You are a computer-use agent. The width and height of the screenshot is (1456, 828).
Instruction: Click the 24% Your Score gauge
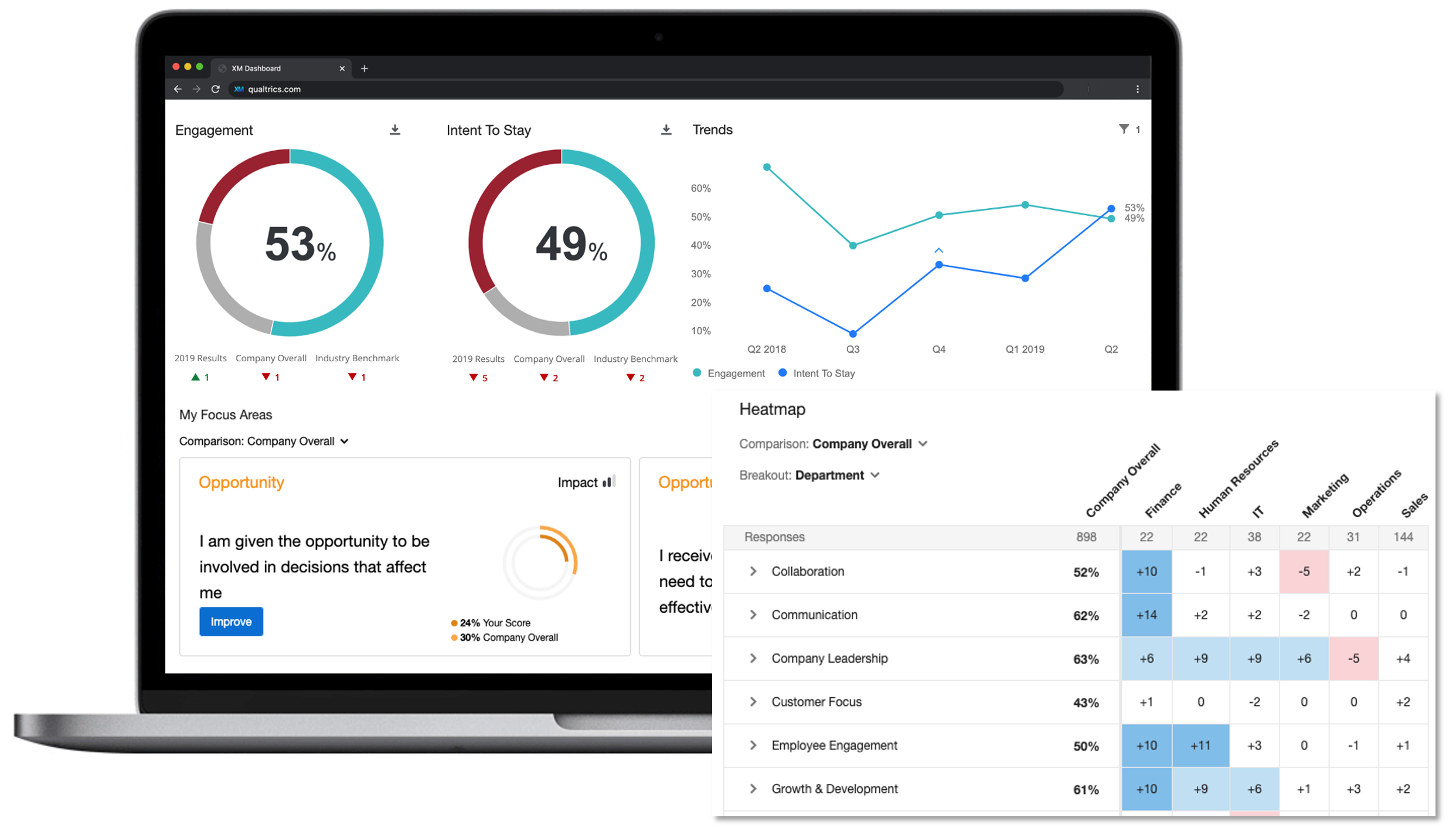(540, 562)
